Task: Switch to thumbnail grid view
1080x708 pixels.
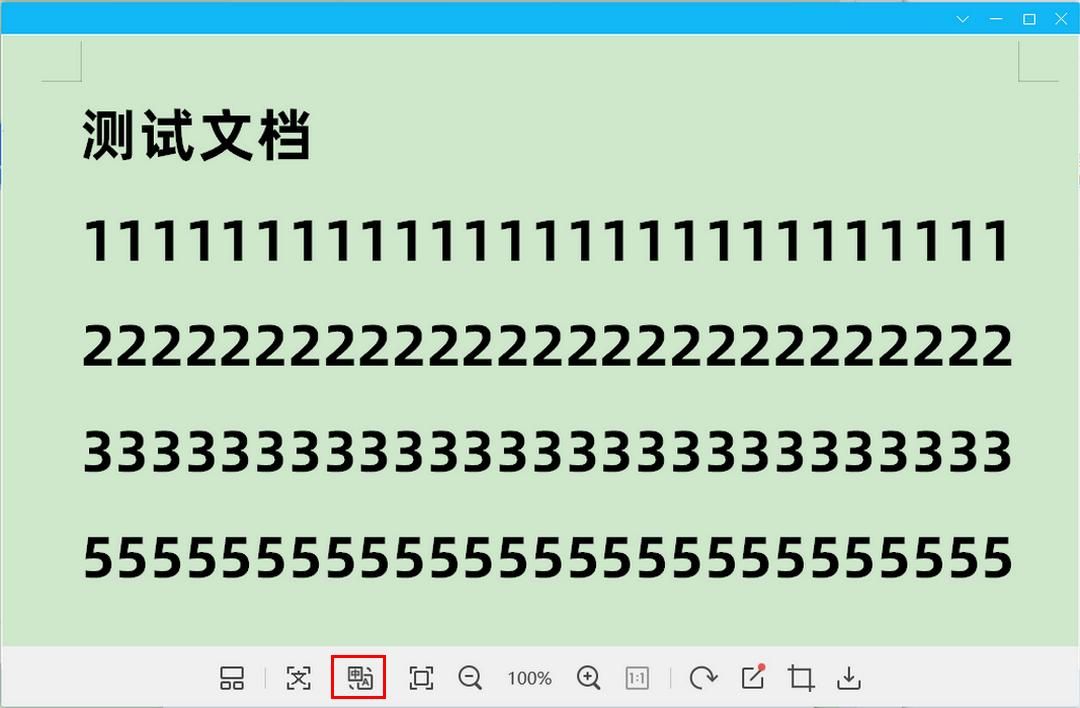Action: pyautogui.click(x=233, y=678)
